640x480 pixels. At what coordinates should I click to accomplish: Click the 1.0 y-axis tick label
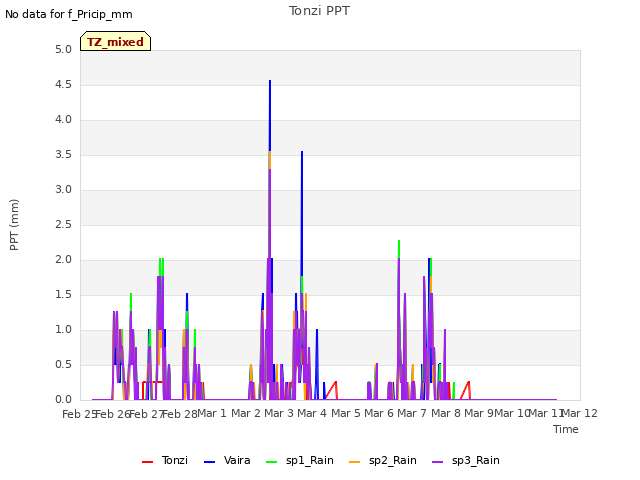(x=63, y=330)
